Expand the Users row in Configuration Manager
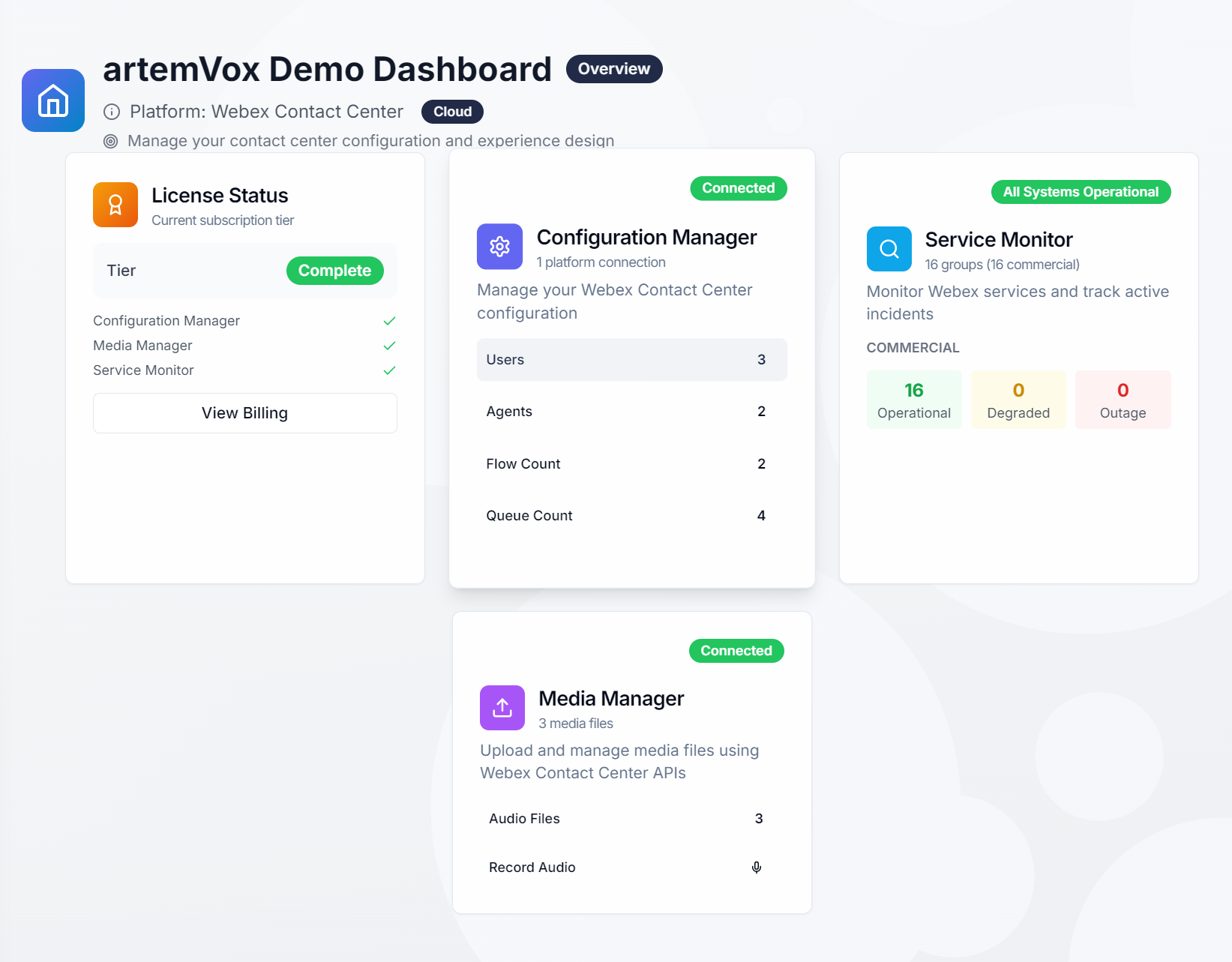Viewport: 1232px width, 962px height. pyautogui.click(x=631, y=359)
